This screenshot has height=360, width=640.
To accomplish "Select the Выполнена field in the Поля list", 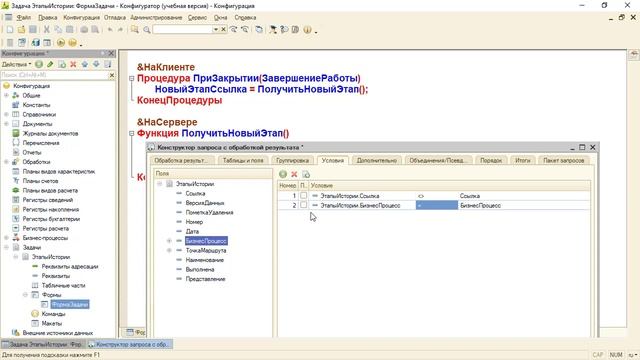I will (x=200, y=269).
